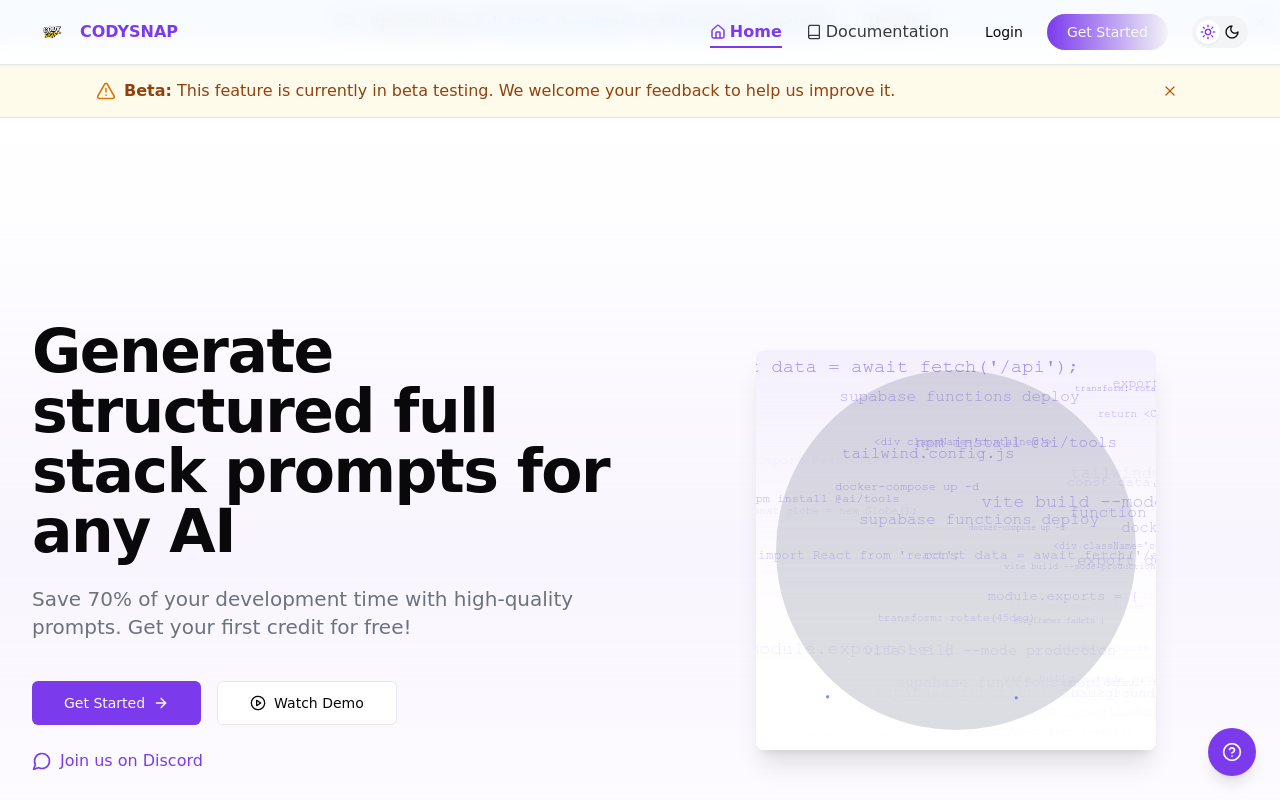Click the header Get Started gradient button

coord(1107,32)
